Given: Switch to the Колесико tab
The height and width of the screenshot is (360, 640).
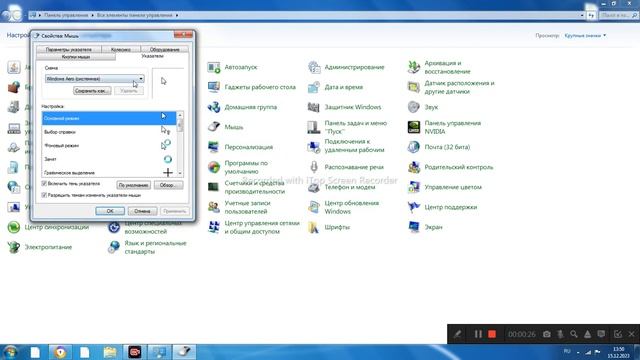Looking at the screenshot, I should pos(121,49).
